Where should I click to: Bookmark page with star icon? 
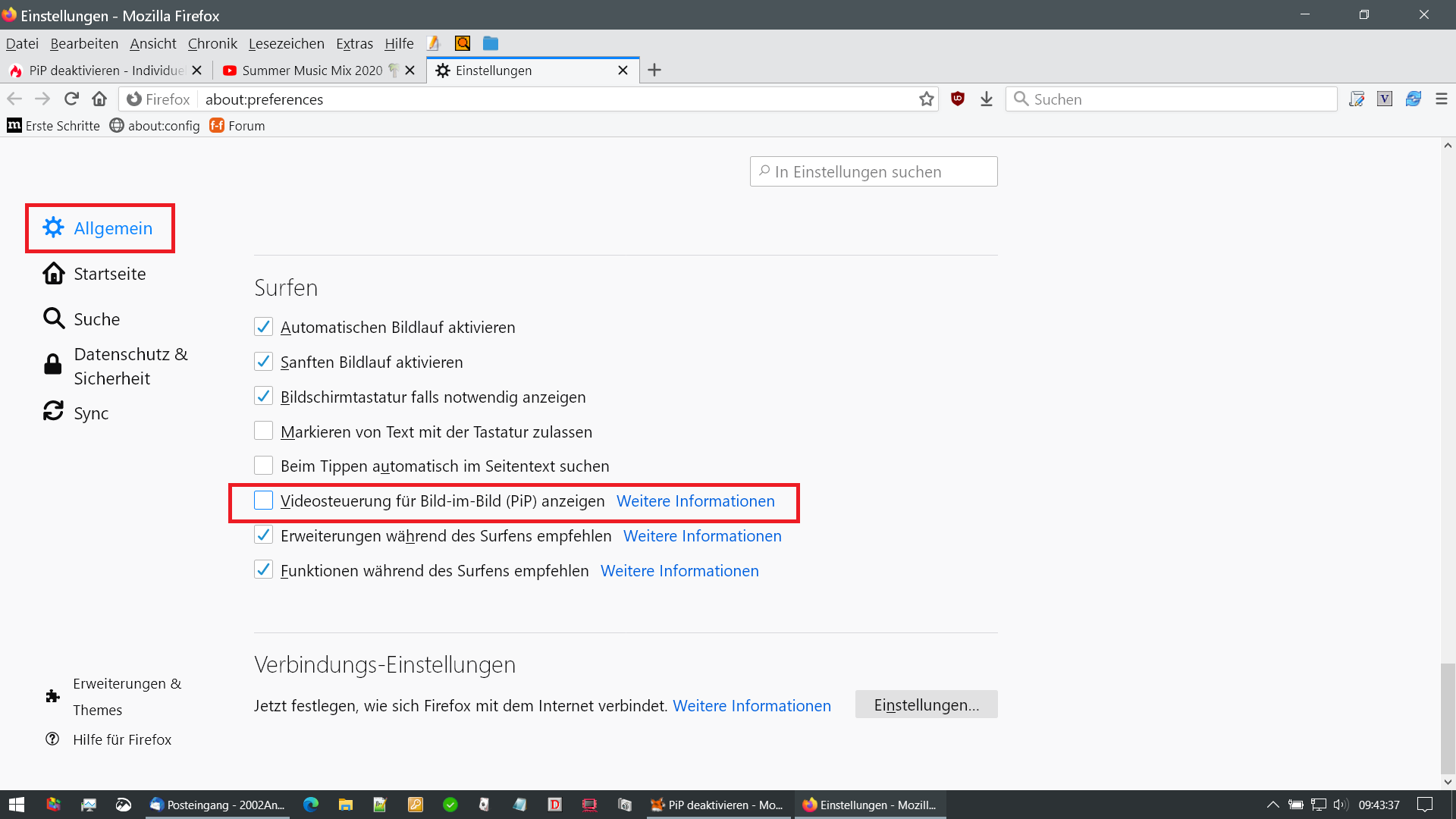pyautogui.click(x=926, y=99)
